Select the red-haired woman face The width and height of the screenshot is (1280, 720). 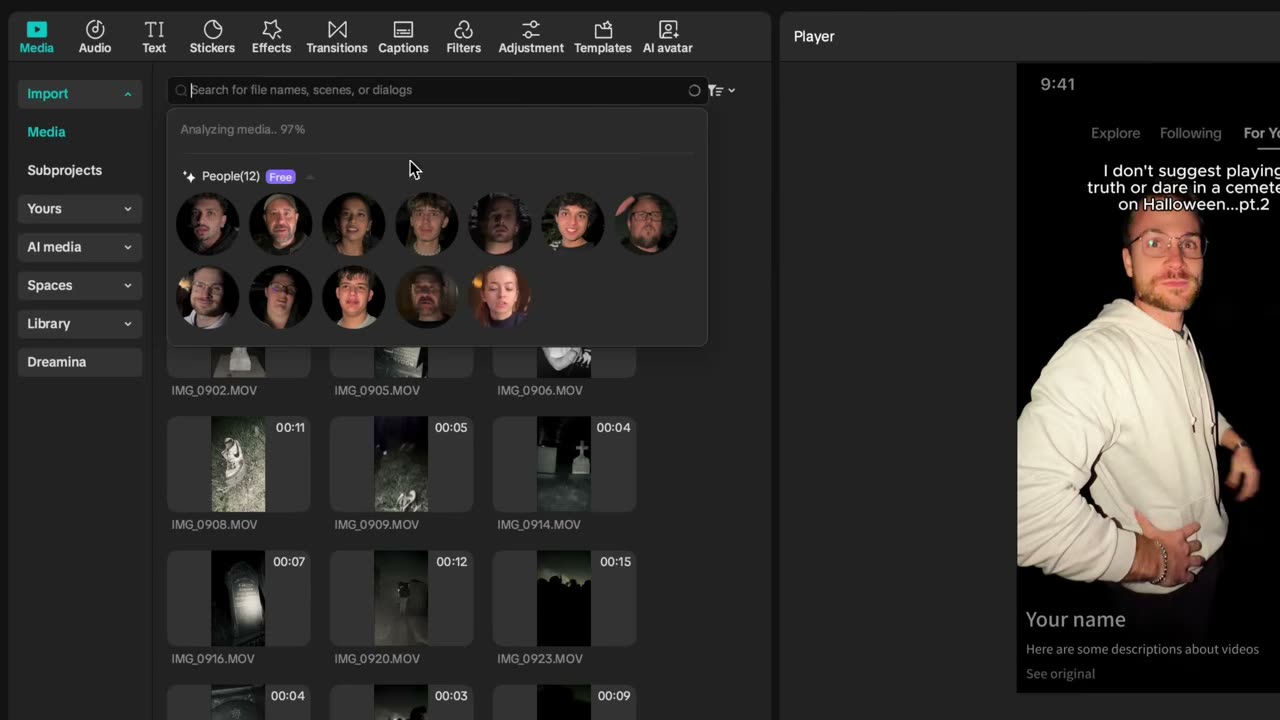click(x=499, y=297)
